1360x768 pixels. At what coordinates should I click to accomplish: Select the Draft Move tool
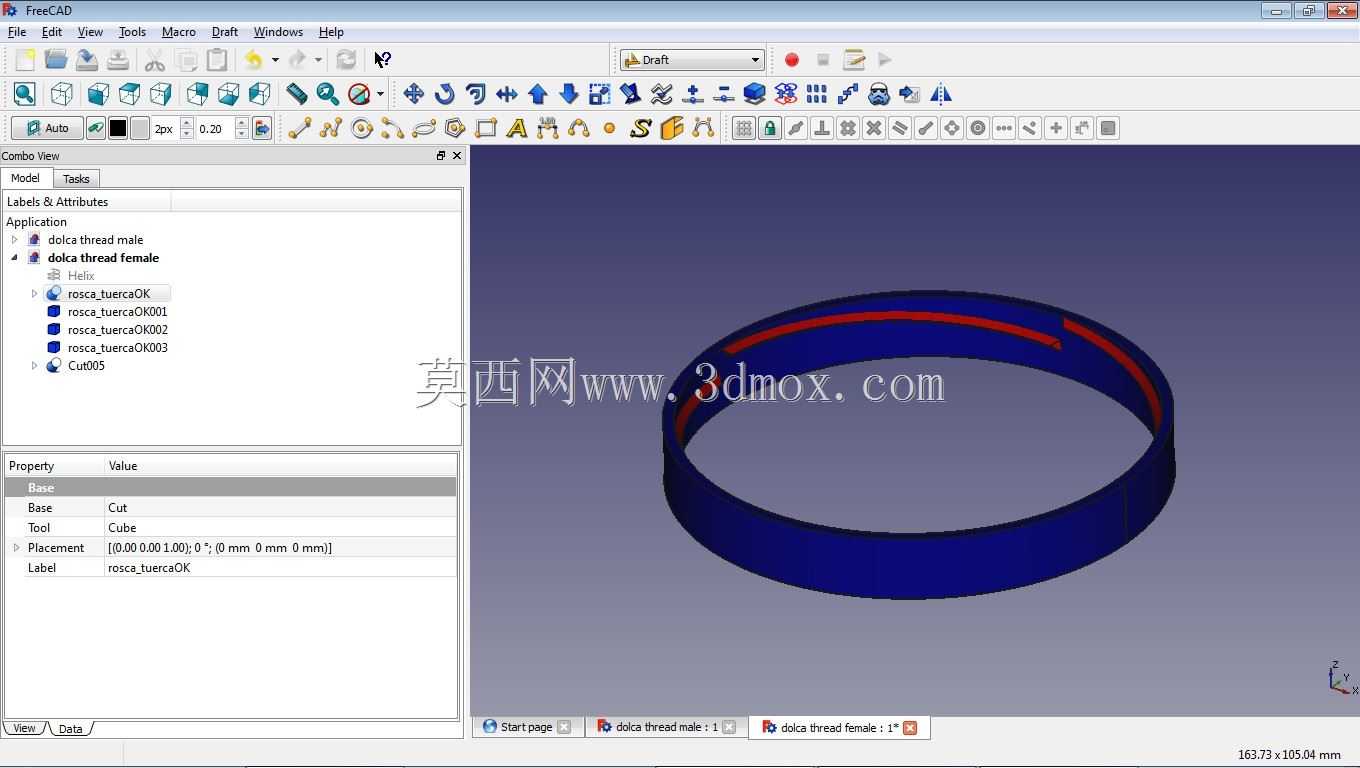click(x=413, y=94)
